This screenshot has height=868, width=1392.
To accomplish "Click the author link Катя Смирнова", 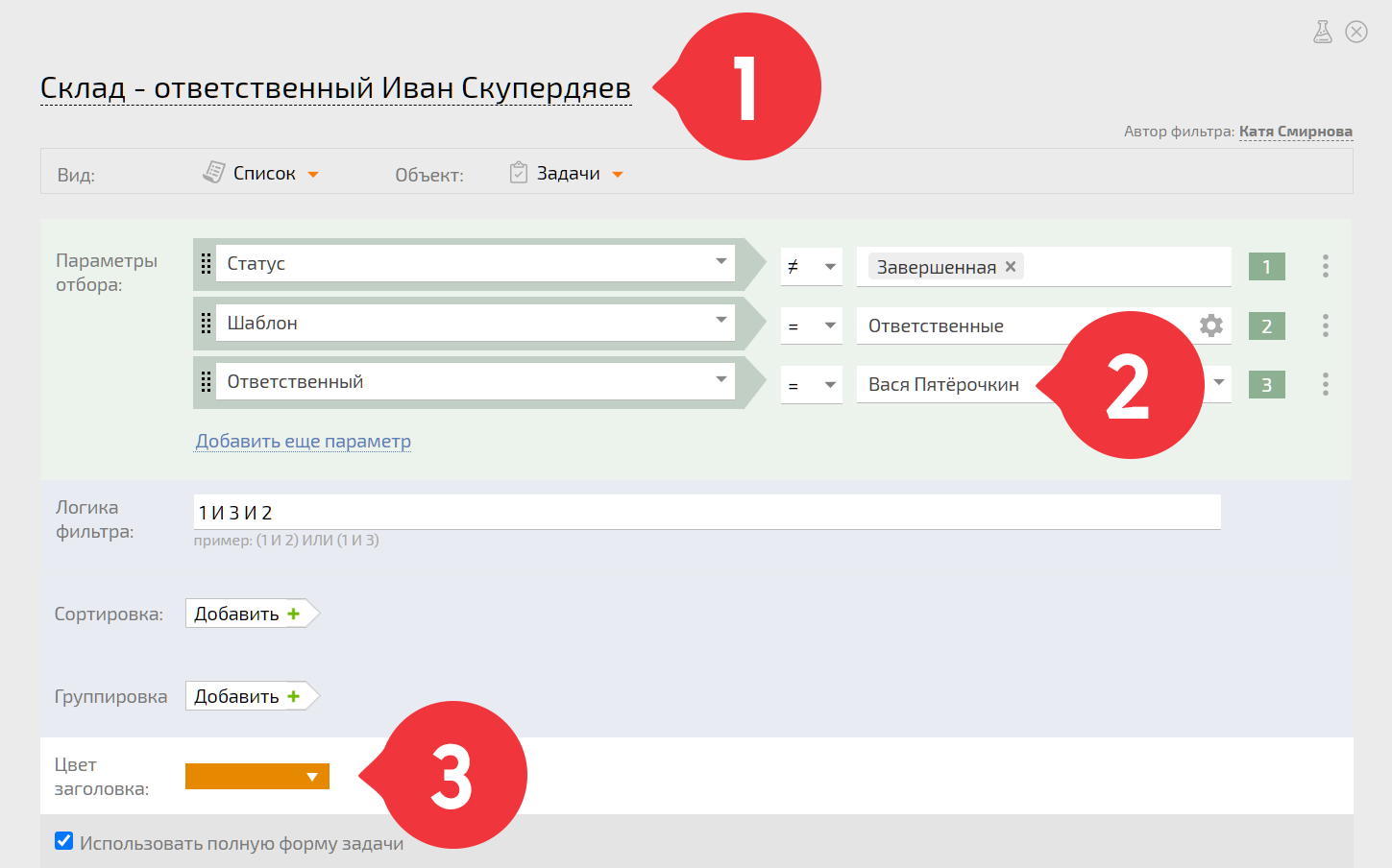I will 1296,132.
